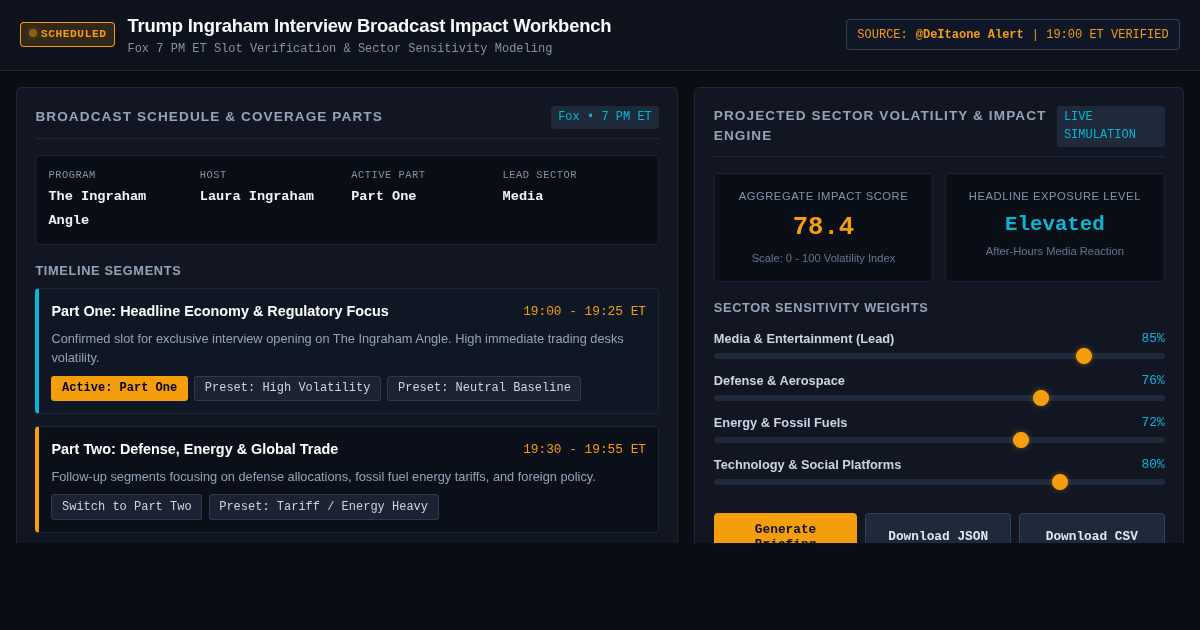Select the Part One timeline segment title
Screen dimensions: 1200x630
pos(220,311)
